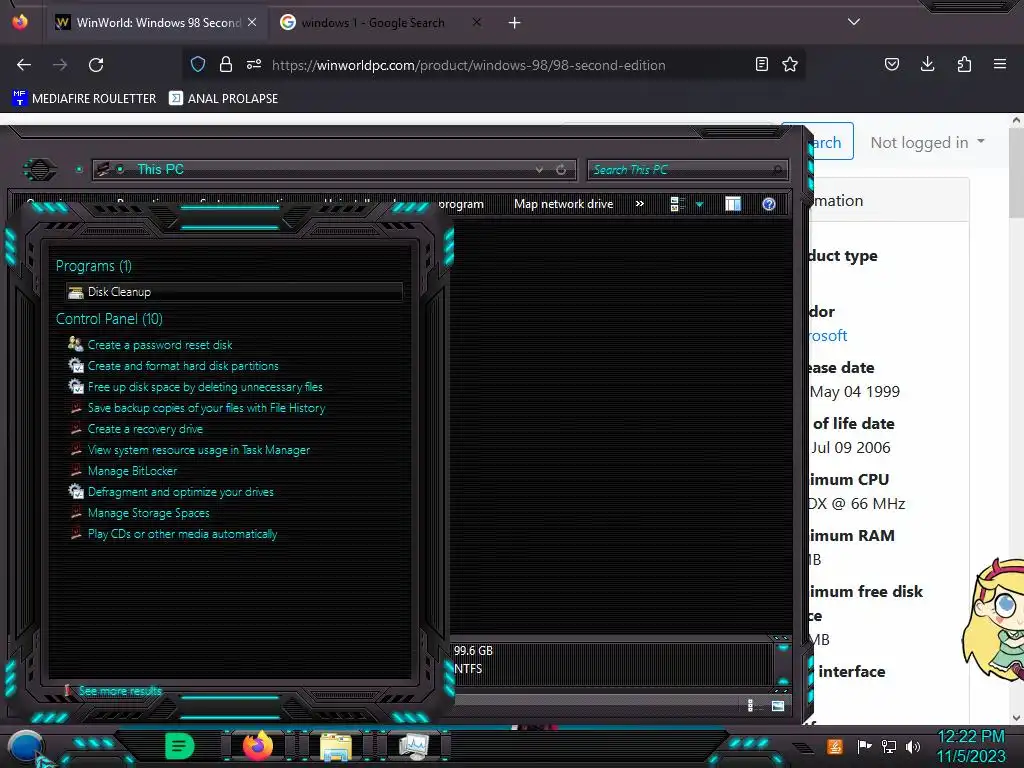The image size is (1024, 768).
Task: Open File Explorer from the taskbar
Action: tap(336, 746)
